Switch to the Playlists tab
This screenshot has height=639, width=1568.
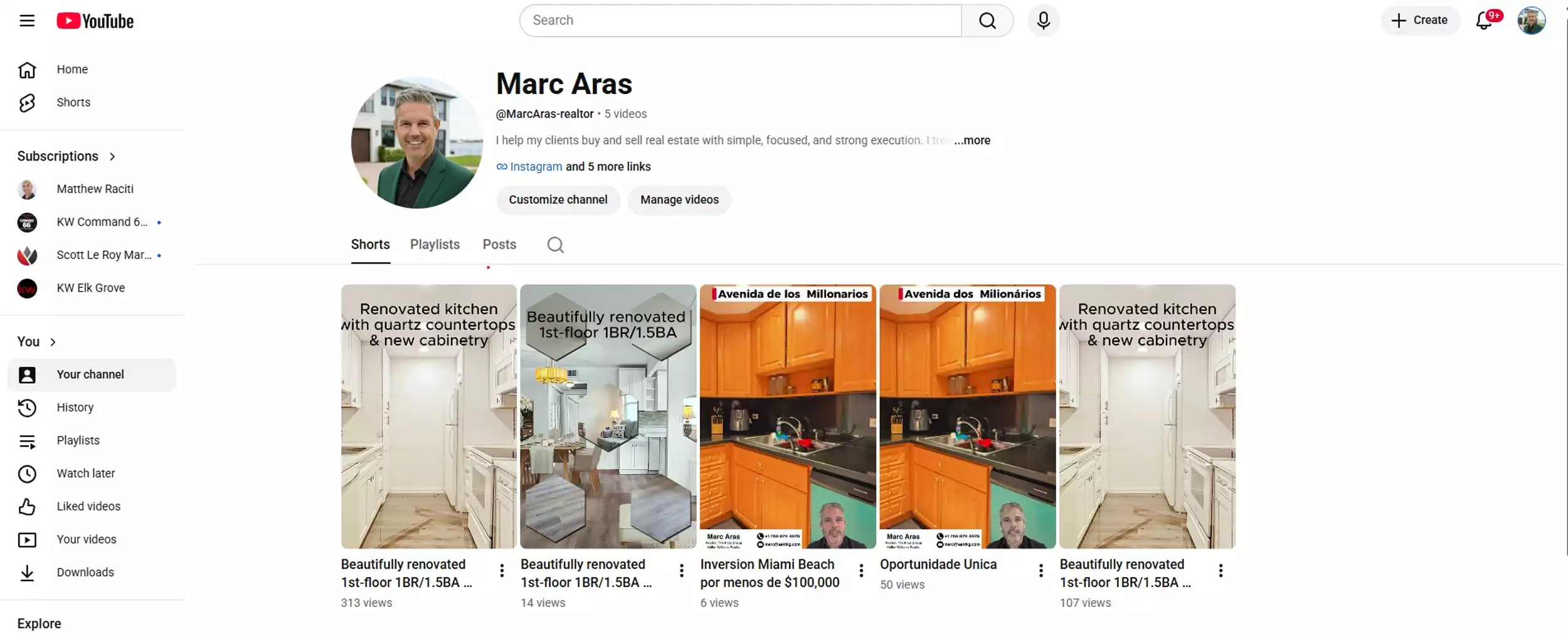tap(435, 245)
